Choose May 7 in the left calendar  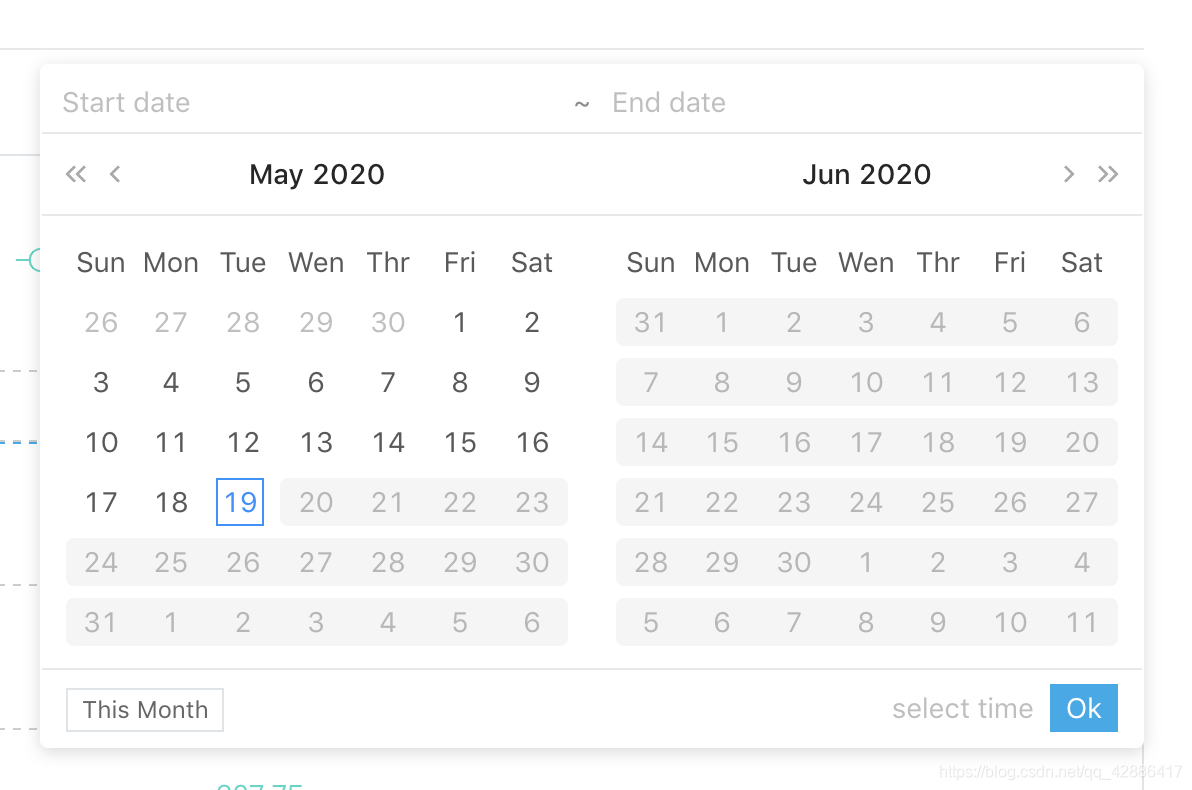388,382
